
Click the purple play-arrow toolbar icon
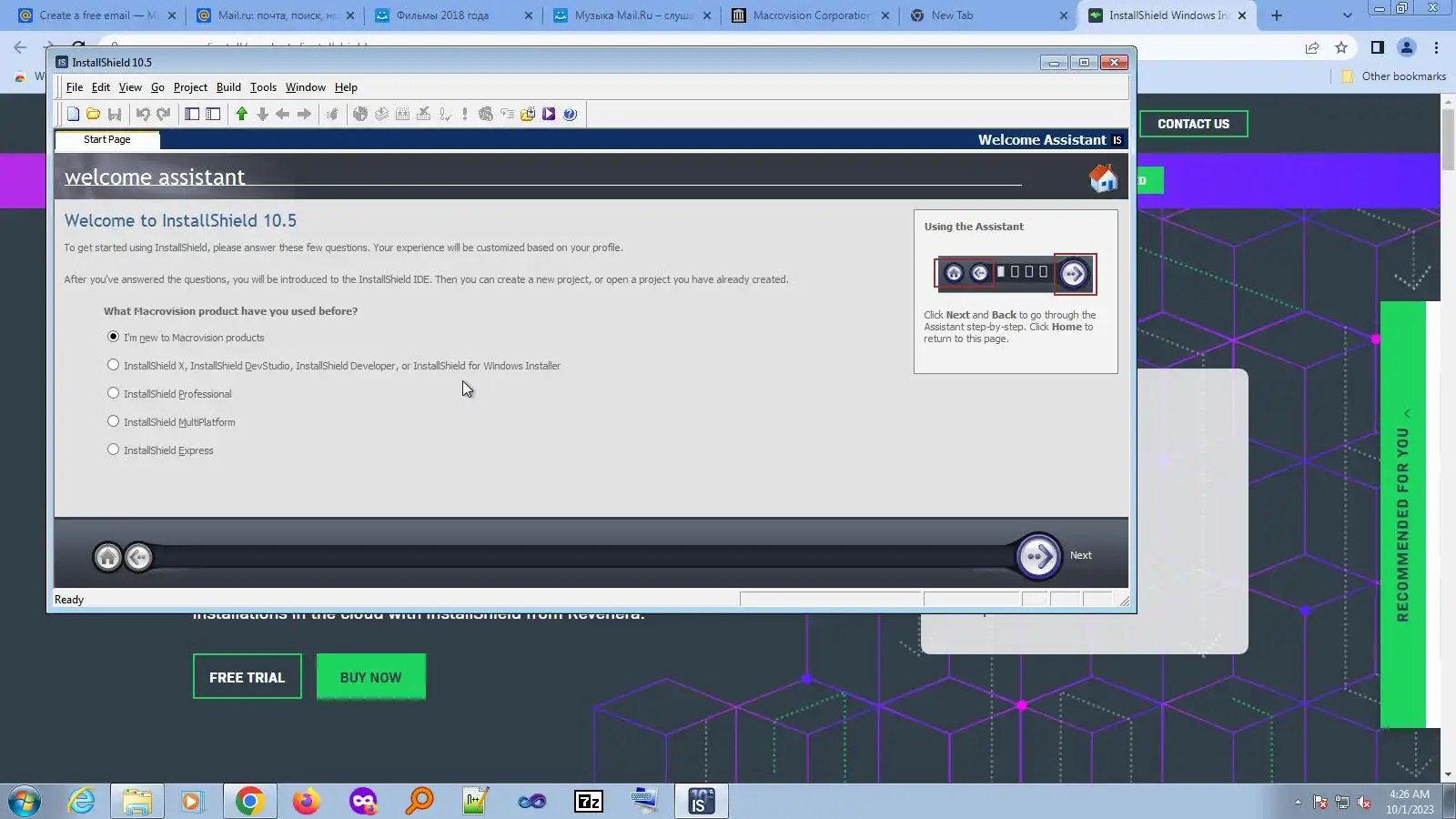tap(549, 114)
